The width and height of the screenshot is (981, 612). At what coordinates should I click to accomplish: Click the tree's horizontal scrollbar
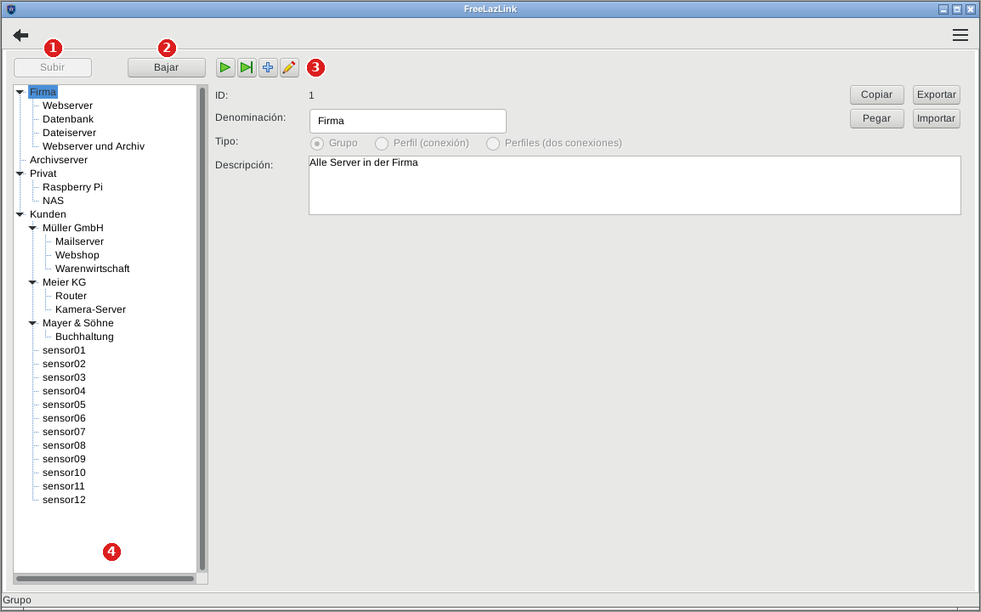105,579
